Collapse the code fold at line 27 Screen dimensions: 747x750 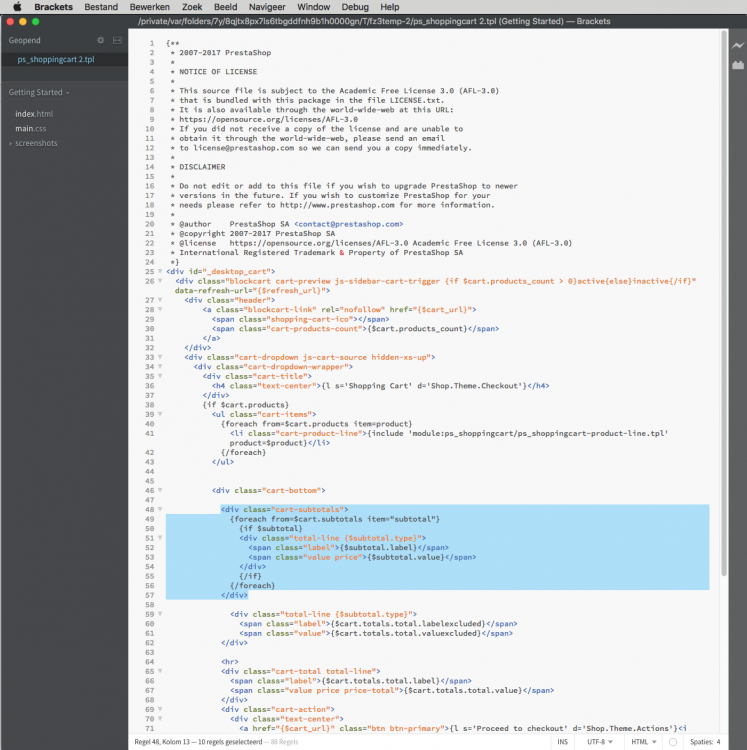coord(160,300)
